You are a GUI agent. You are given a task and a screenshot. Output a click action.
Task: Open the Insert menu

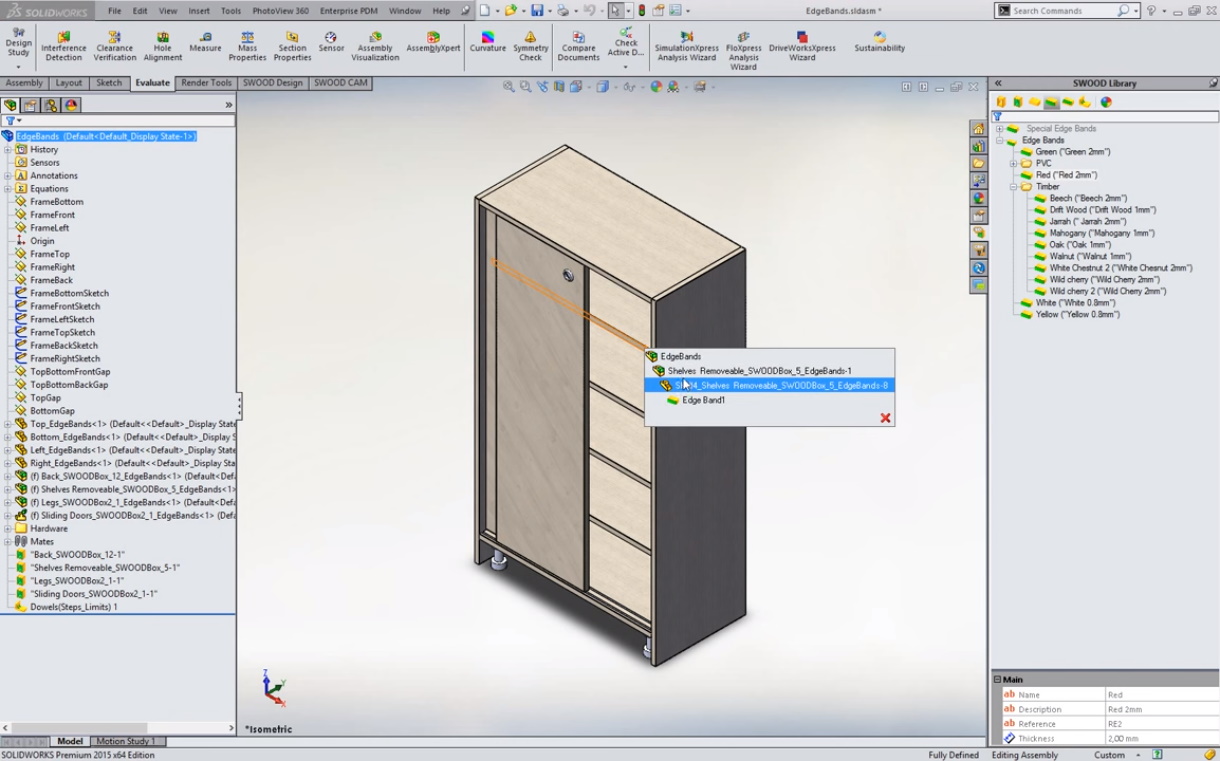(199, 11)
